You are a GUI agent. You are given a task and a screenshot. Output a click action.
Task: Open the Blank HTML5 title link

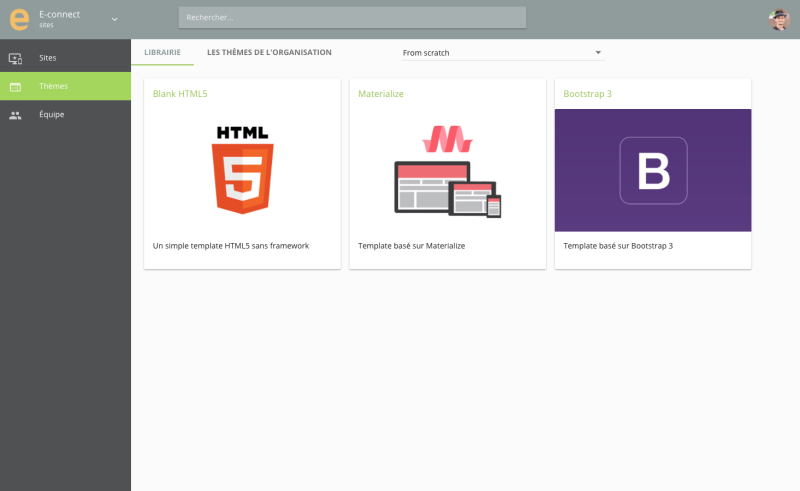click(x=180, y=94)
